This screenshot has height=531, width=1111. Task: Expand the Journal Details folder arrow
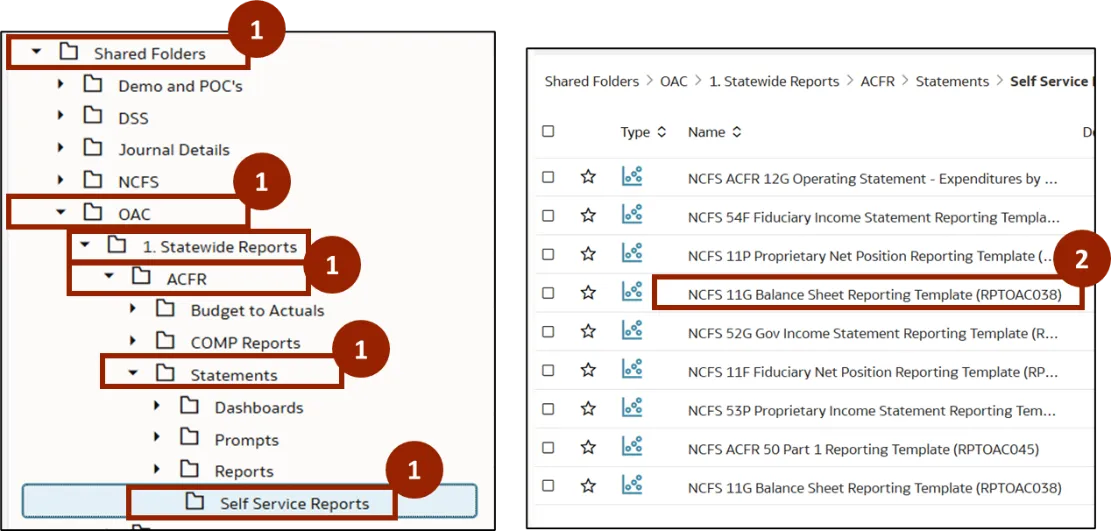pos(60,147)
